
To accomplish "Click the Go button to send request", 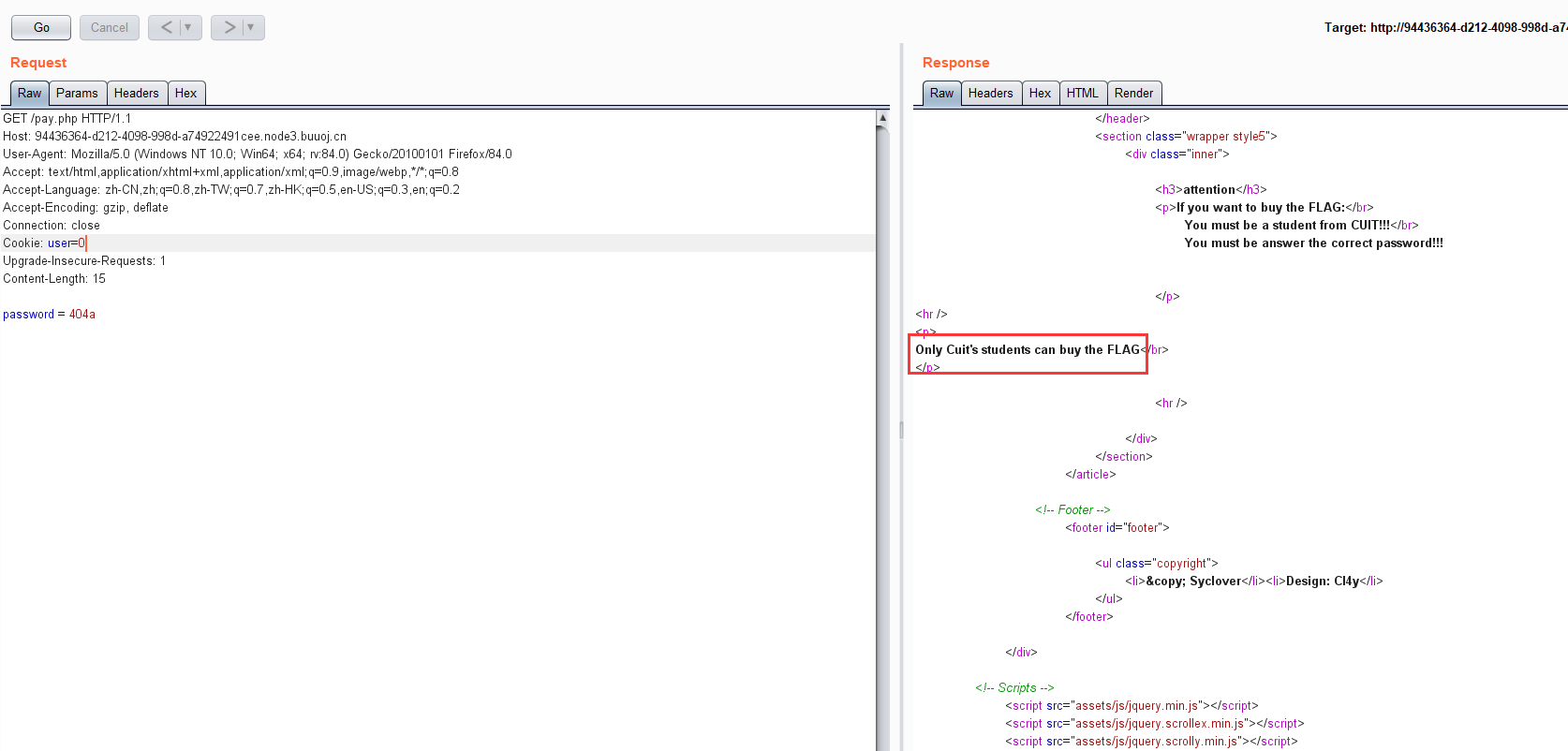I will (41, 27).
